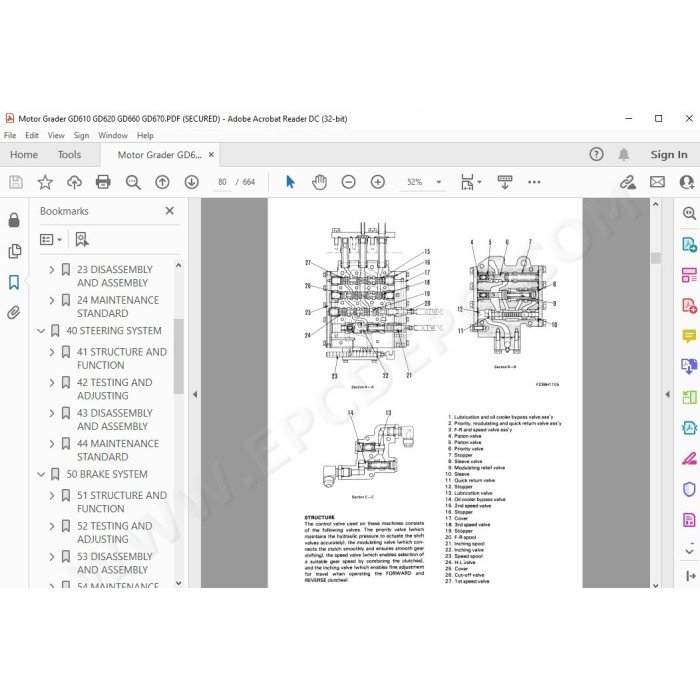Open the fit page options tool
Viewport: 700px width, 700px height.
tap(471, 182)
